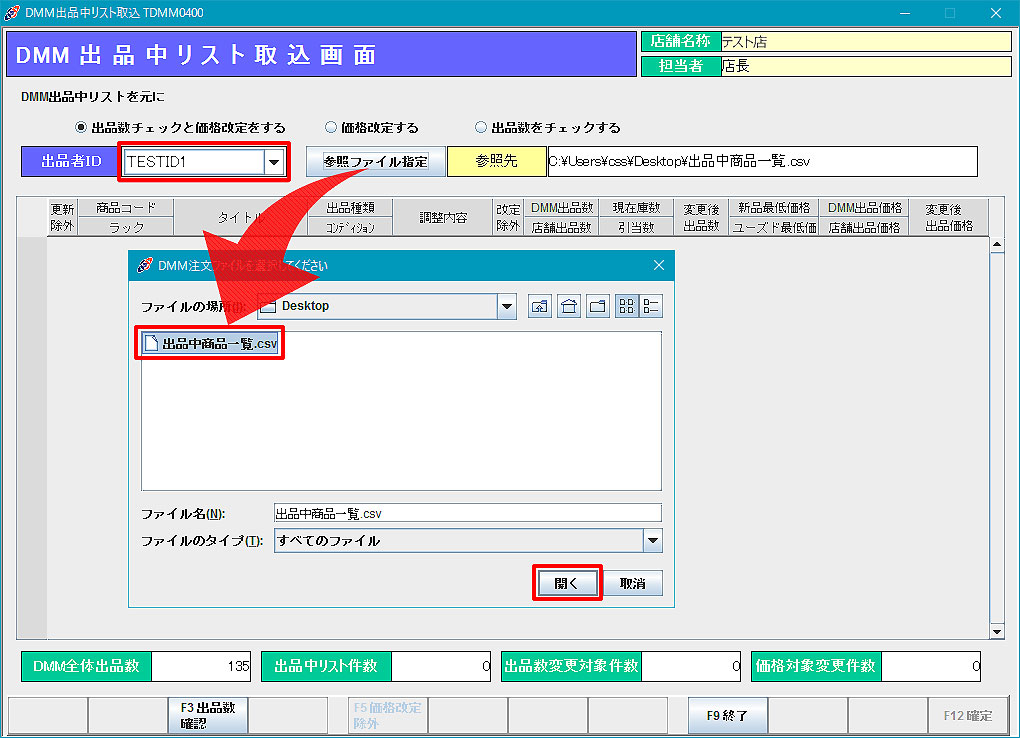
Task: Click the Home folder icon in dialog
Action: coord(569,307)
